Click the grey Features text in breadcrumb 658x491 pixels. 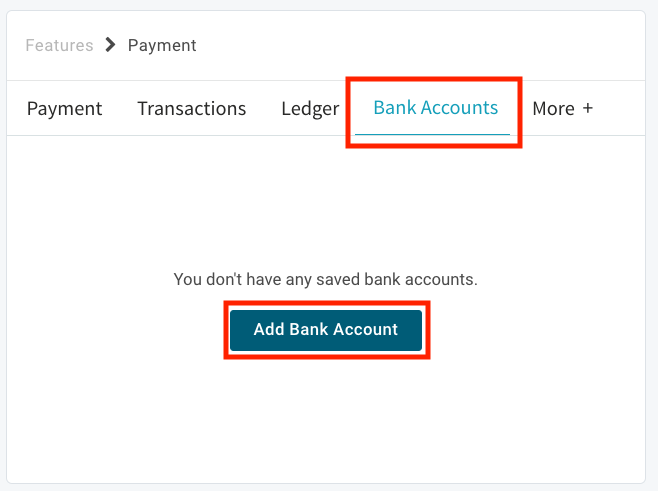coord(59,45)
